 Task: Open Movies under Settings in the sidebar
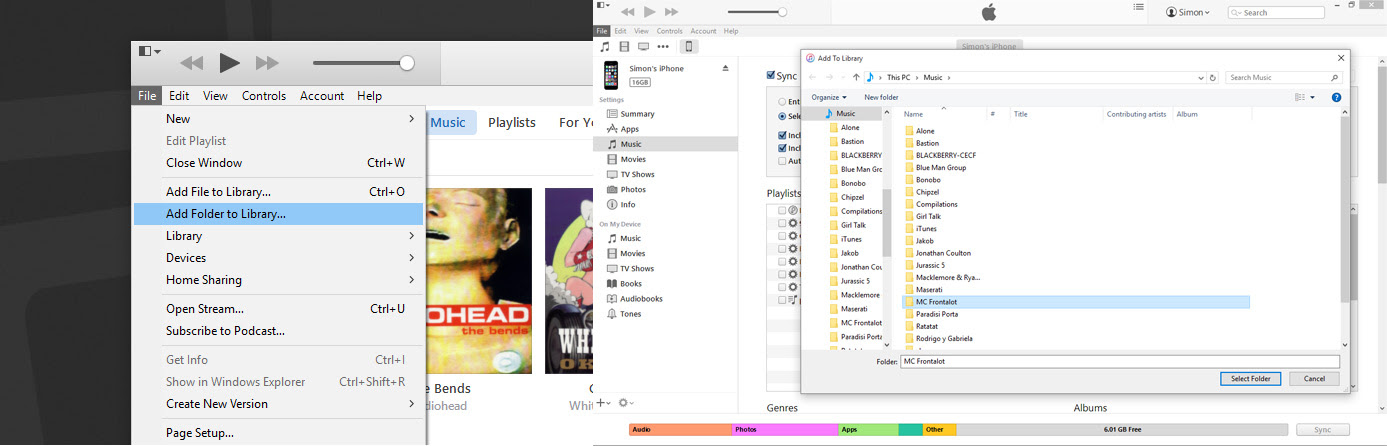tap(632, 159)
